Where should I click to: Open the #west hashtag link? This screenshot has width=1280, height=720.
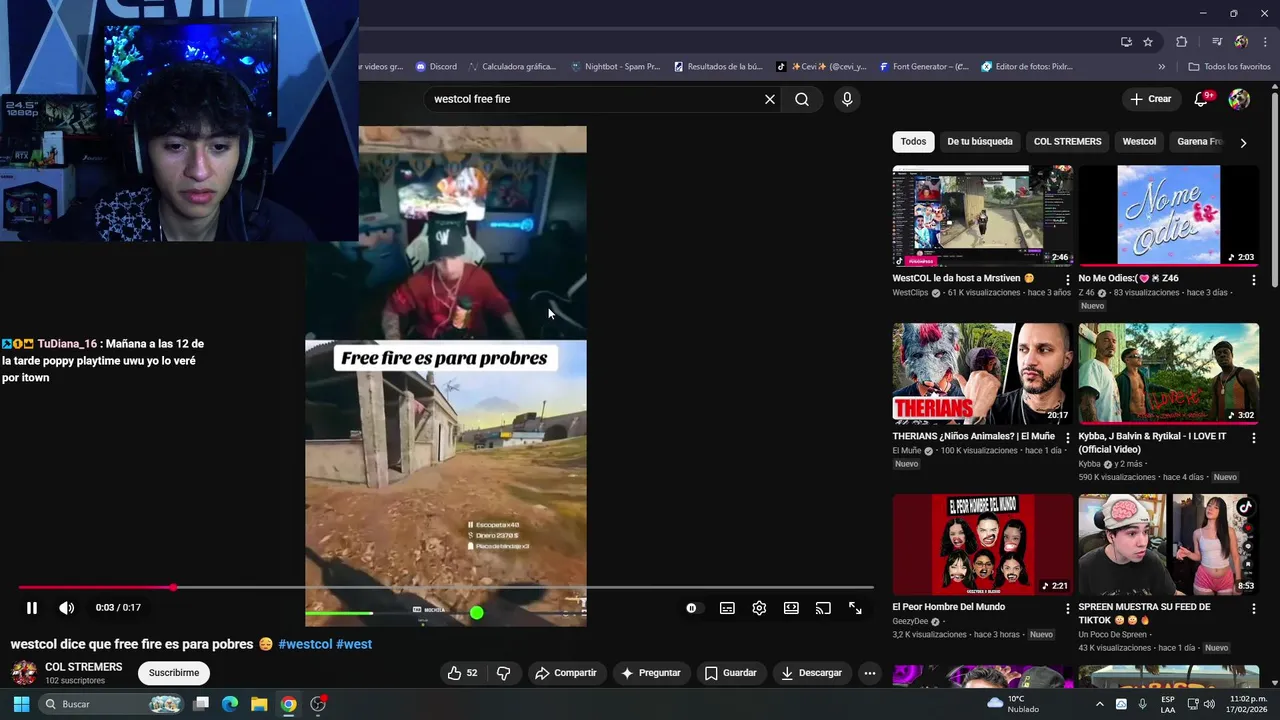(354, 644)
